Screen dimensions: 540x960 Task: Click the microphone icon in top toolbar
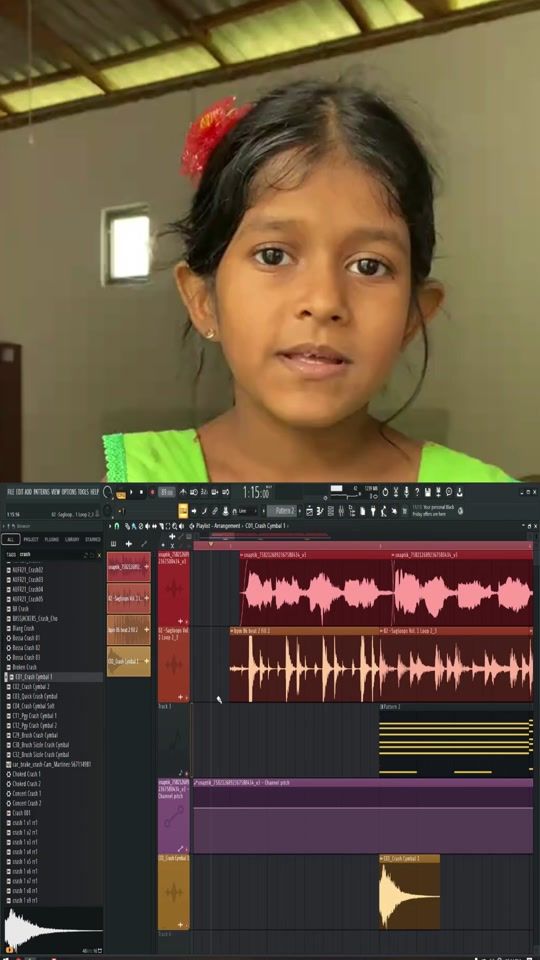(406, 492)
